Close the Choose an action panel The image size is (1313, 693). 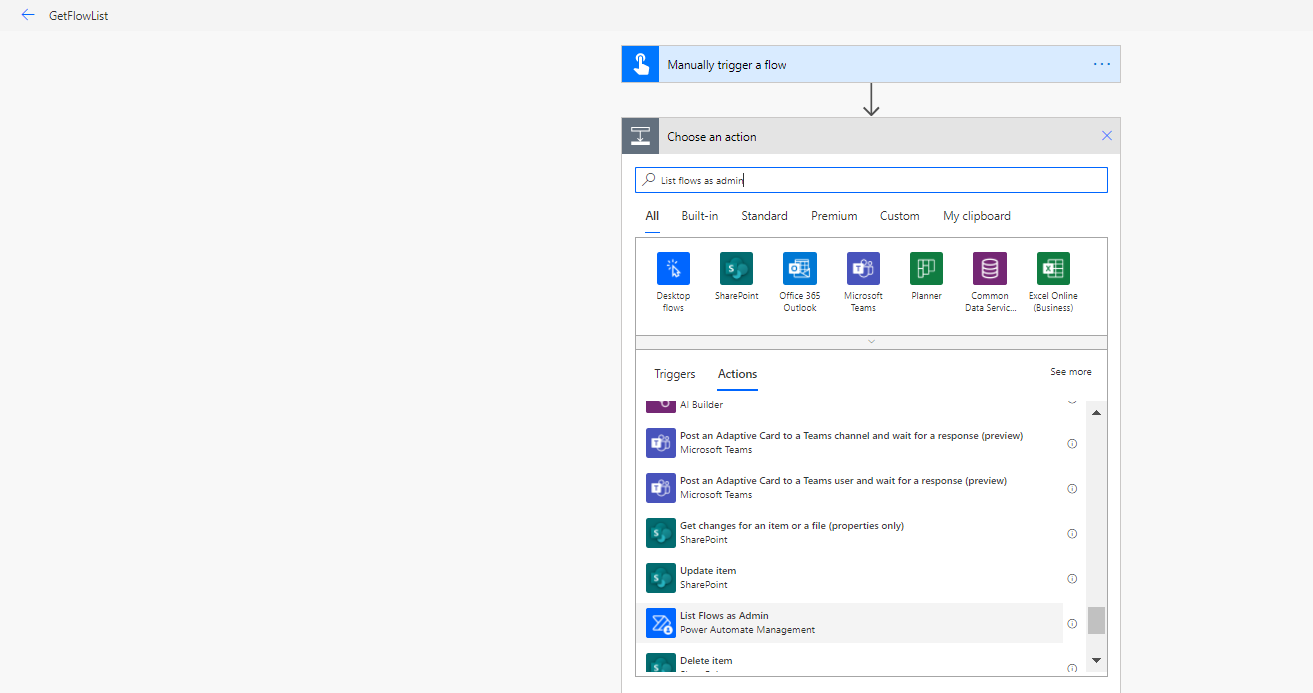1106,136
